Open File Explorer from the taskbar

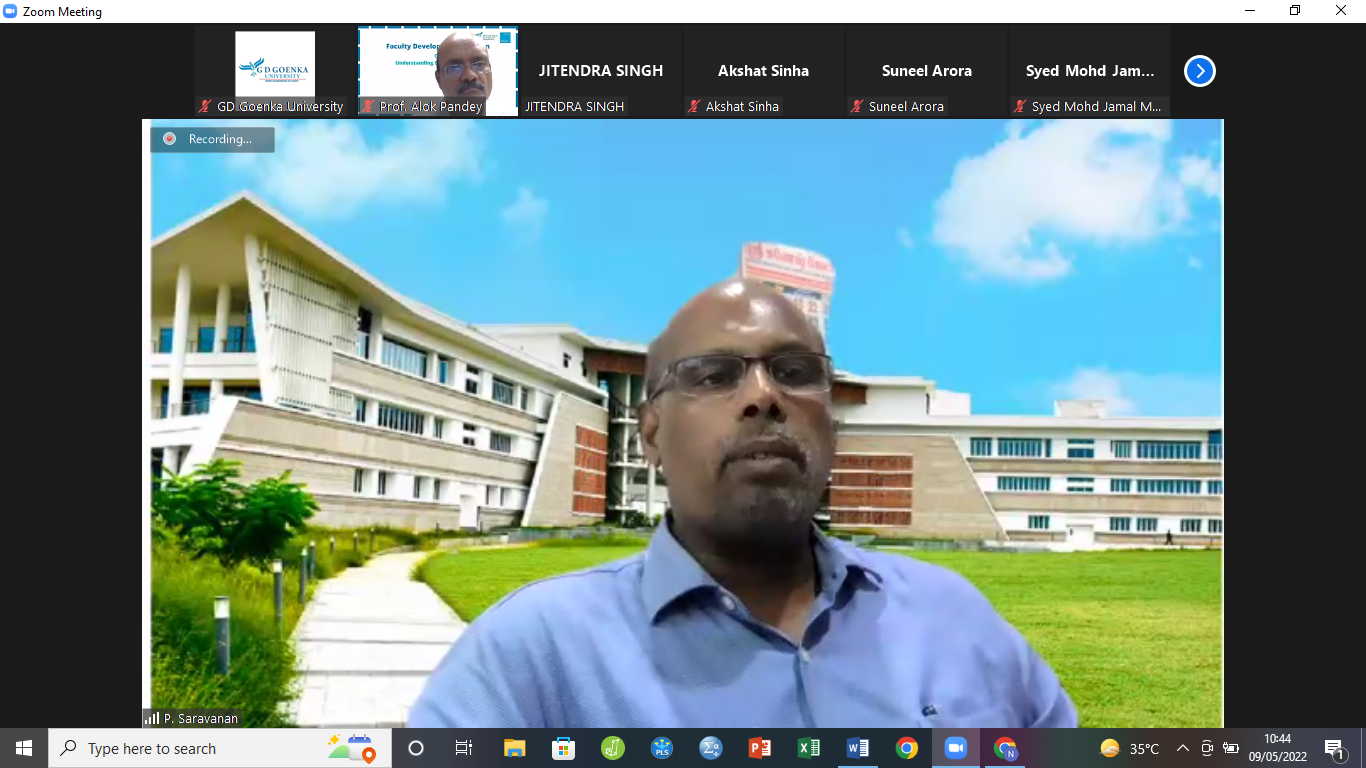click(x=515, y=748)
